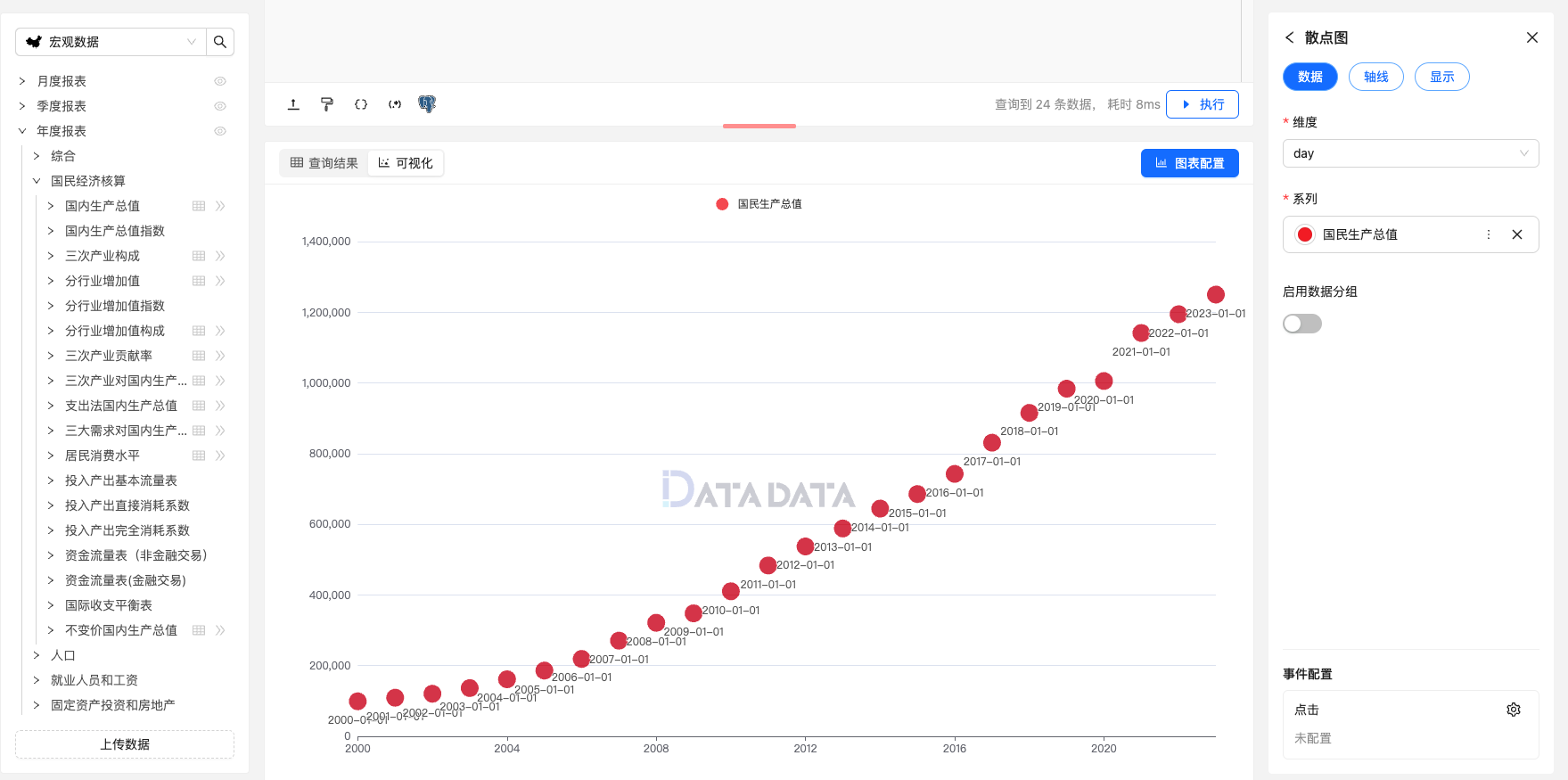Collapse the 年度报表 tree node

click(22, 131)
